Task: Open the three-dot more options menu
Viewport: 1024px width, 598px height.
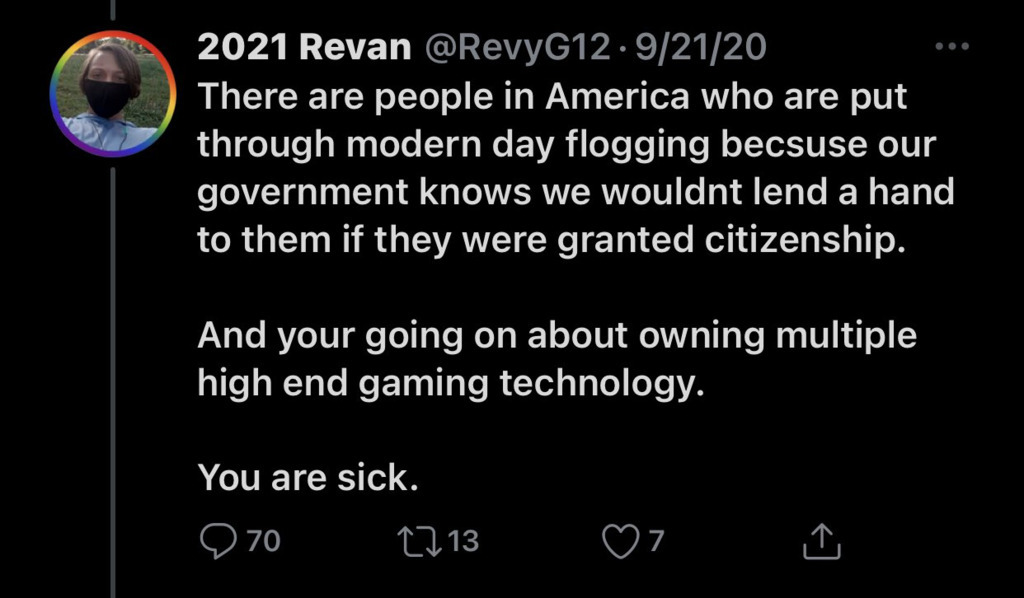Action: pos(949,47)
